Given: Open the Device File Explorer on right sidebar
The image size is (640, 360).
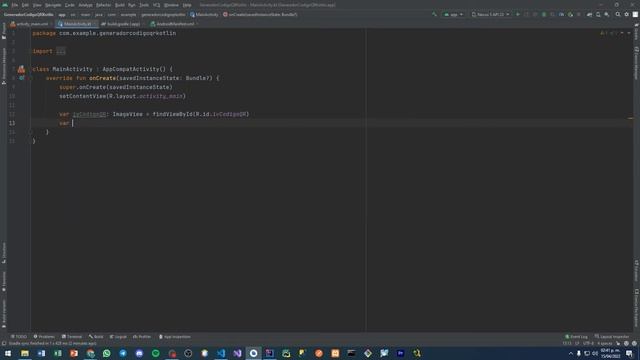Looking at the screenshot, I should [x=636, y=308].
